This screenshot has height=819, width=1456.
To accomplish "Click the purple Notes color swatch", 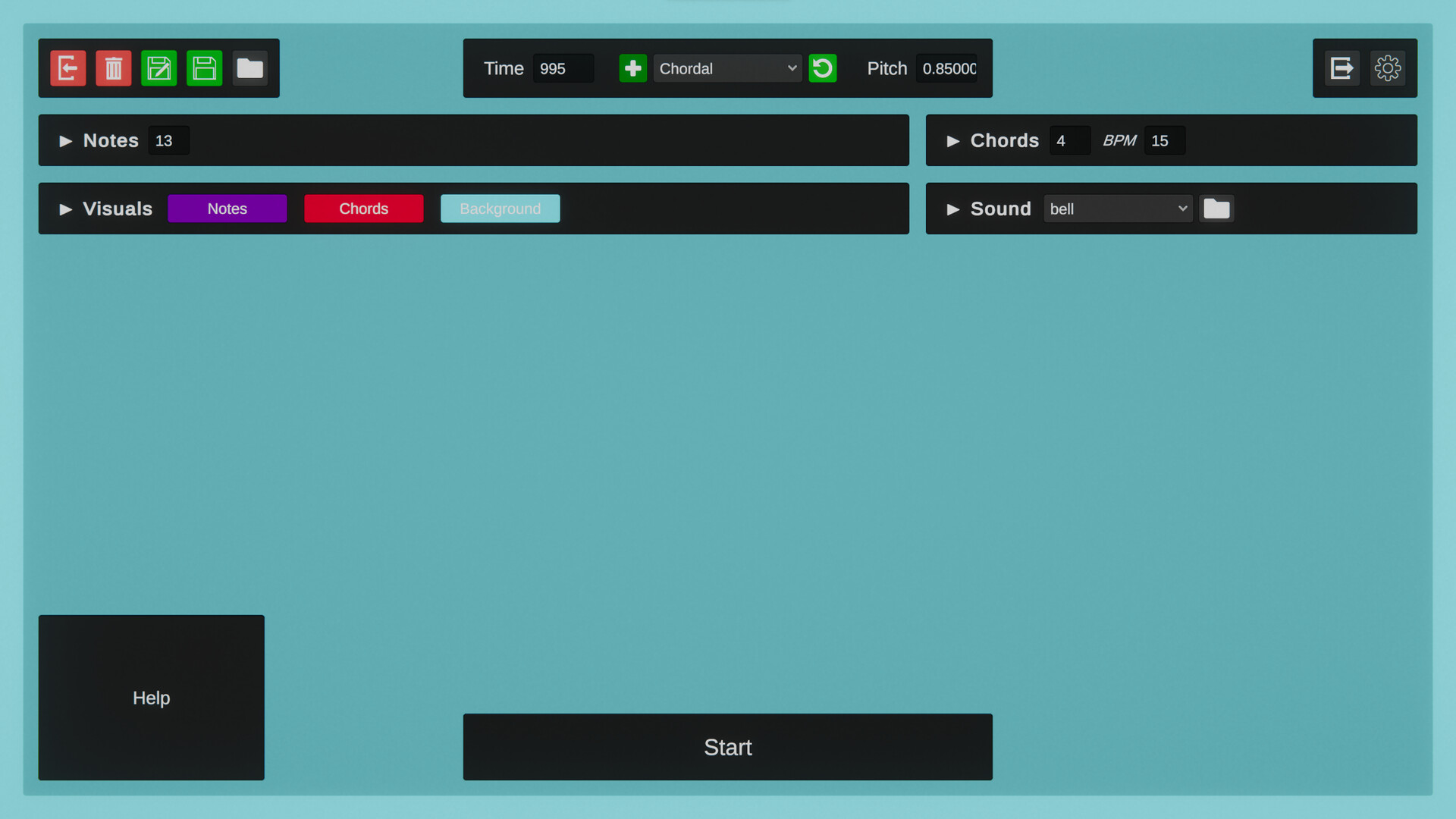I will 227,209.
